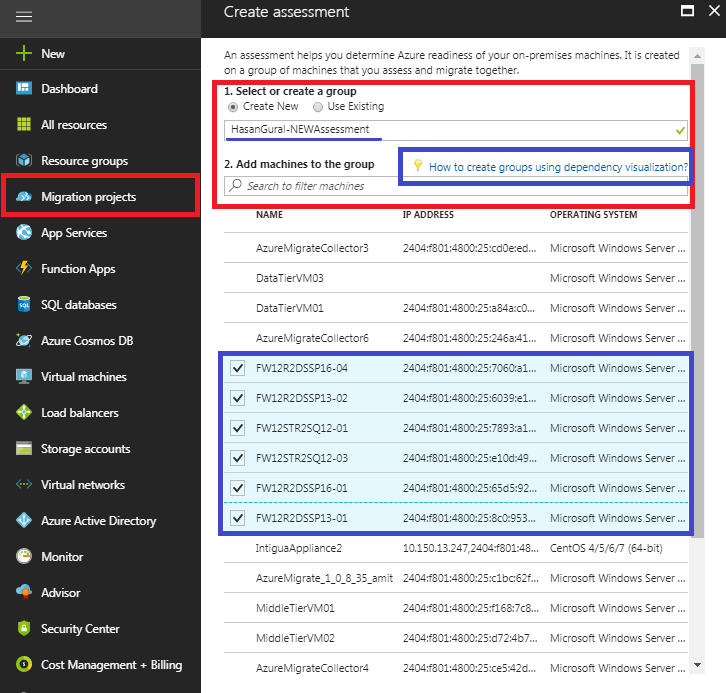Click the scrollbar down arrow
This screenshot has height=693, width=726.
coord(697,665)
